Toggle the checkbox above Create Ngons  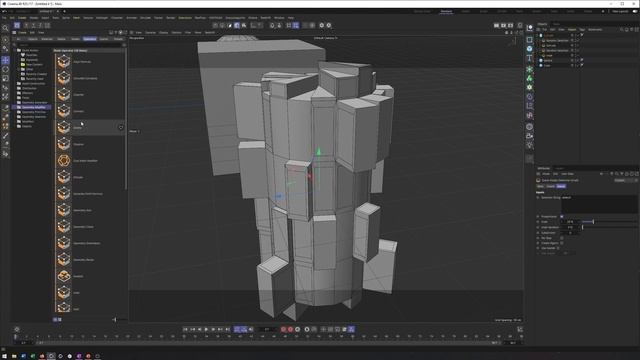click(x=562, y=238)
